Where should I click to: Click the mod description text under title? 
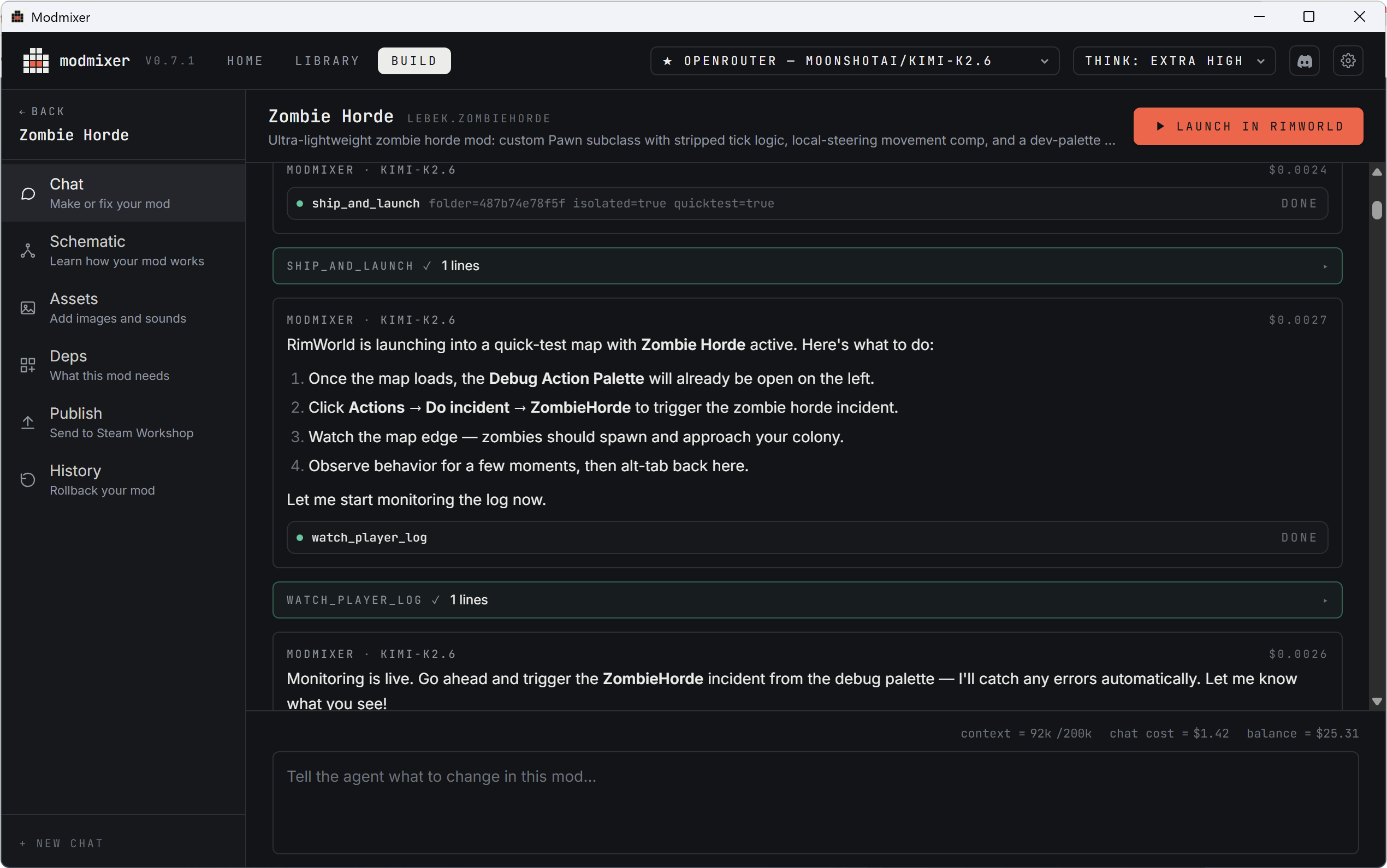(692, 140)
